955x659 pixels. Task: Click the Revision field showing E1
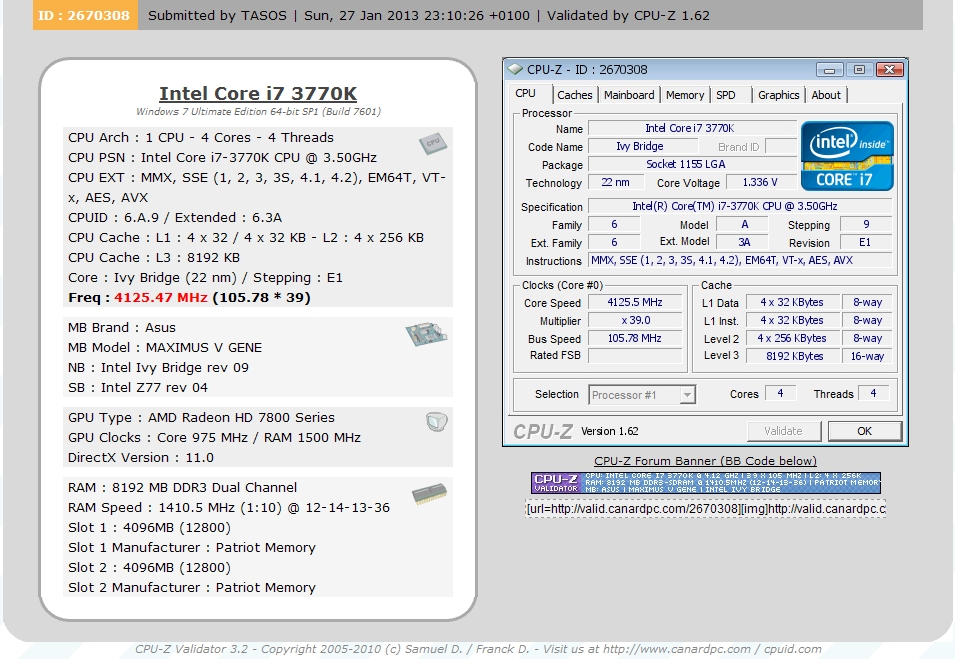(x=865, y=242)
